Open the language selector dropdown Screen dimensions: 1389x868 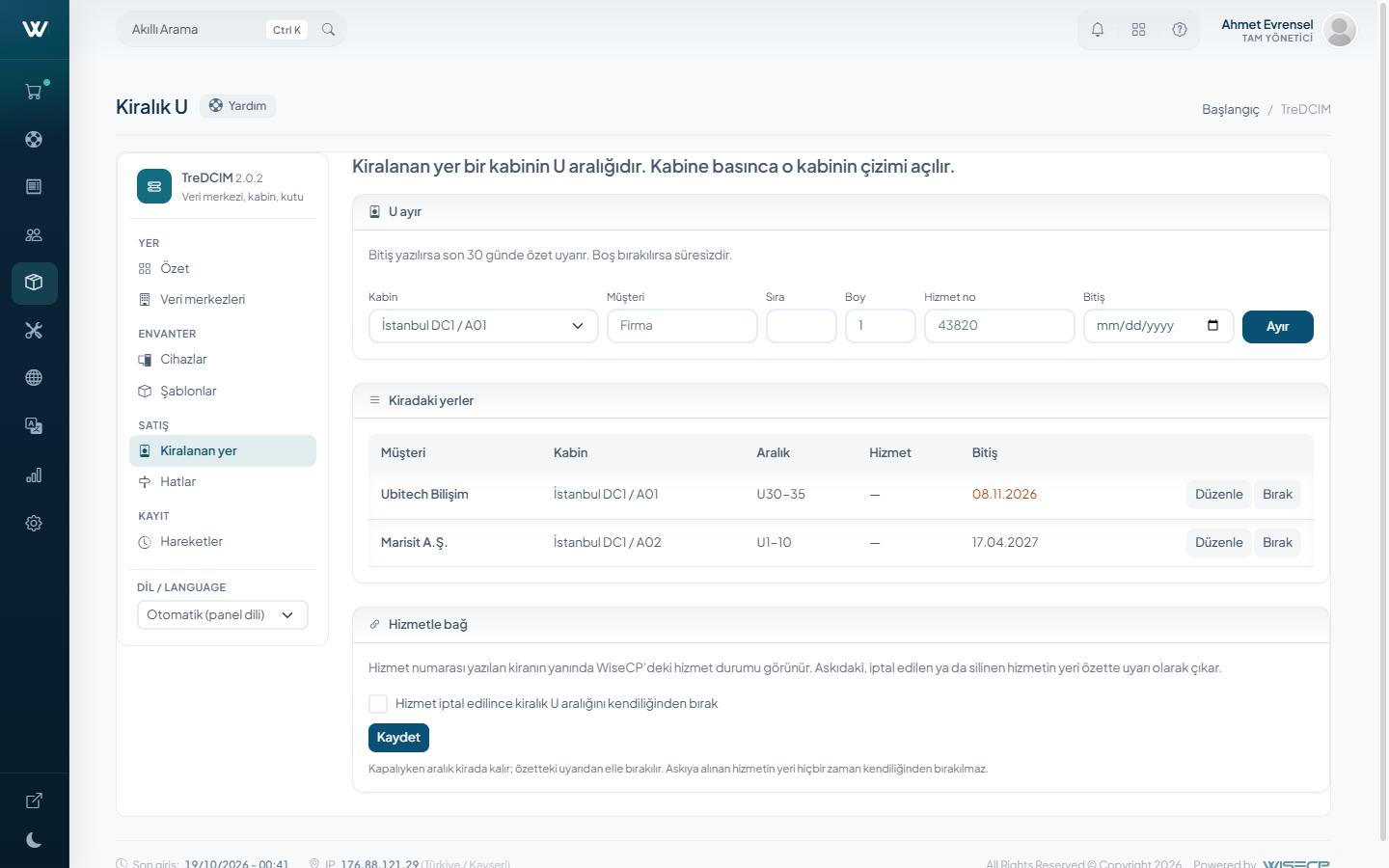pyautogui.click(x=223, y=615)
